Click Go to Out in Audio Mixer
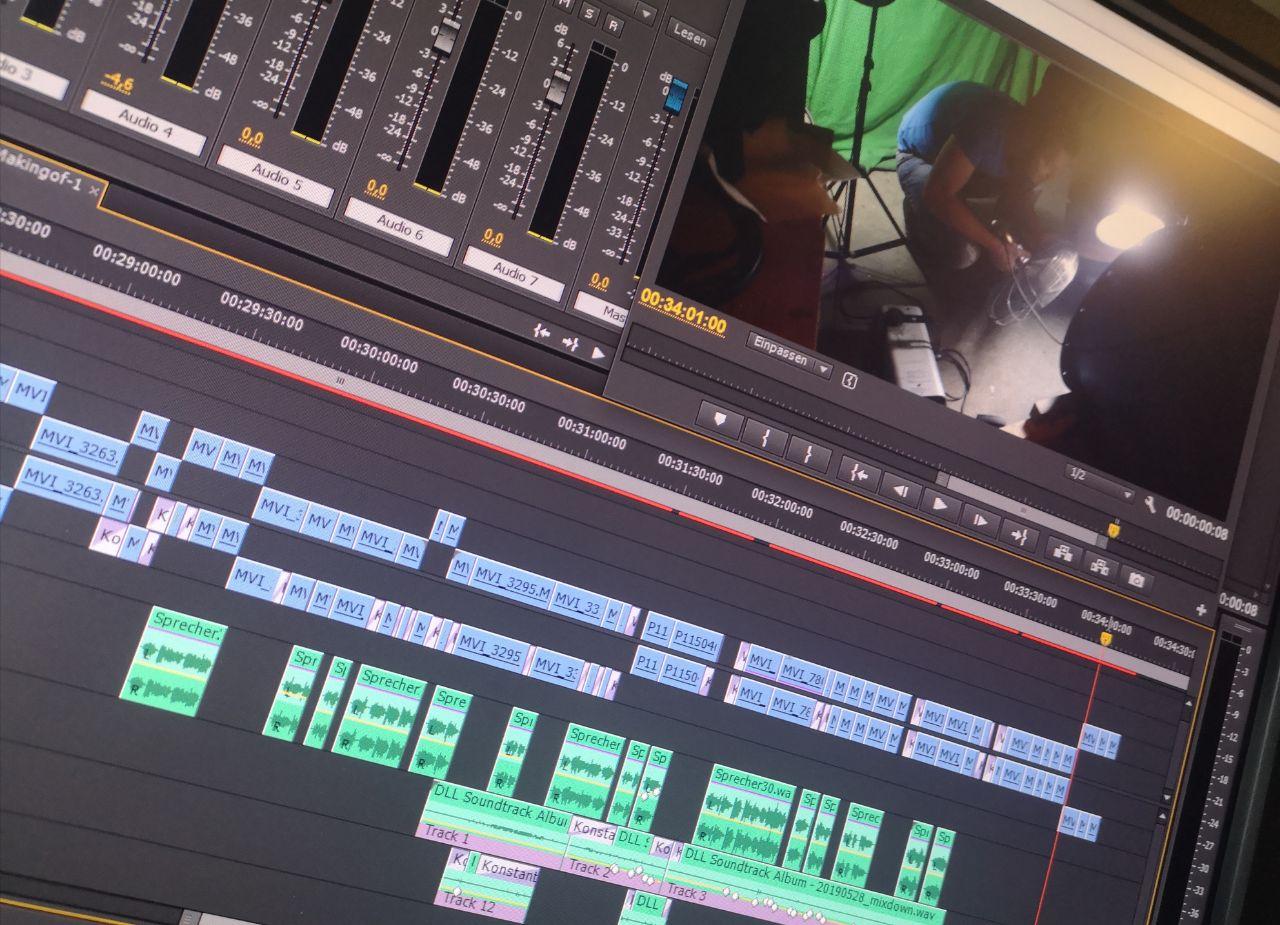This screenshot has height=925, width=1280. click(x=570, y=342)
